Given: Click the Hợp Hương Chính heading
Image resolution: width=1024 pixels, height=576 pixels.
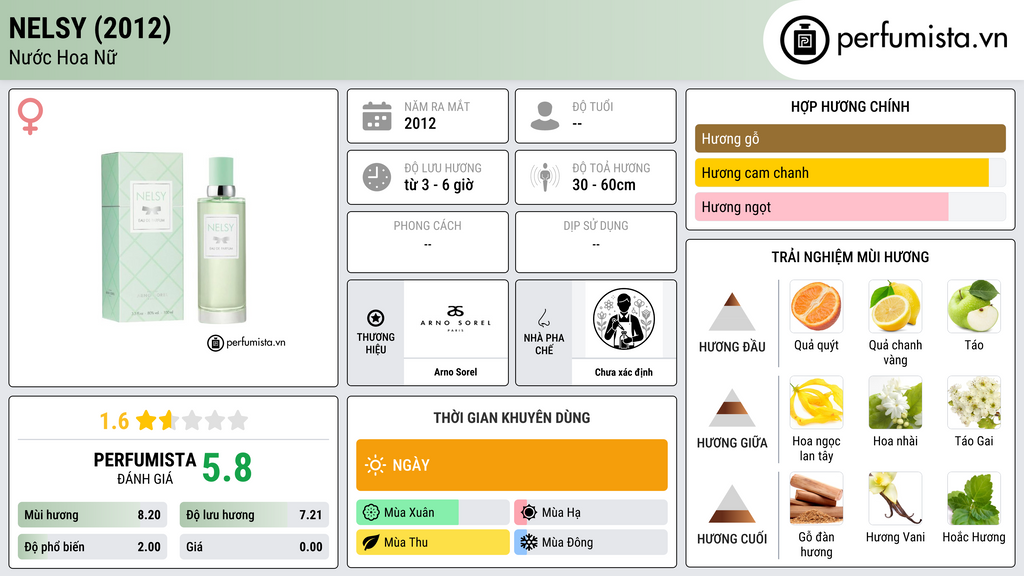Looking at the screenshot, I should click(x=850, y=106).
